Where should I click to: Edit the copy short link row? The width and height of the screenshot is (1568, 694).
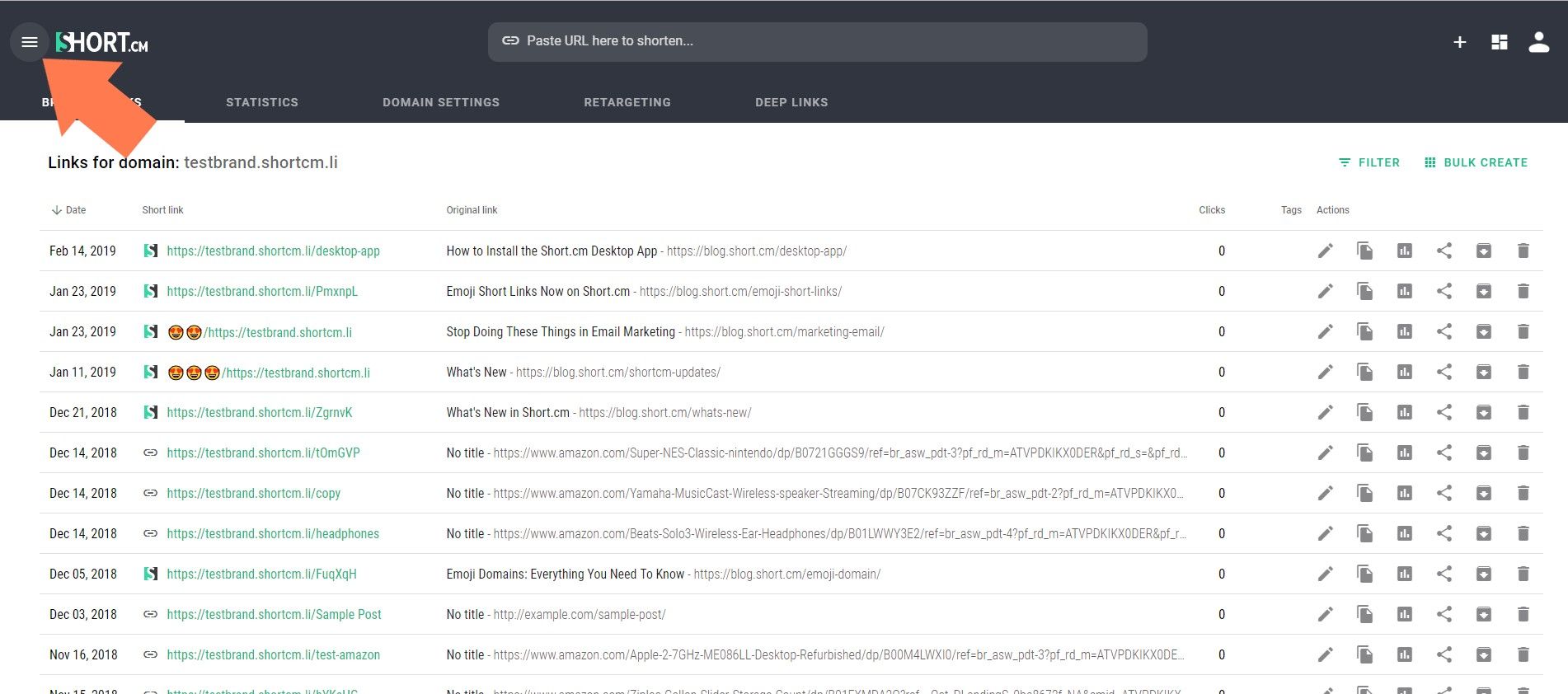tap(1325, 493)
